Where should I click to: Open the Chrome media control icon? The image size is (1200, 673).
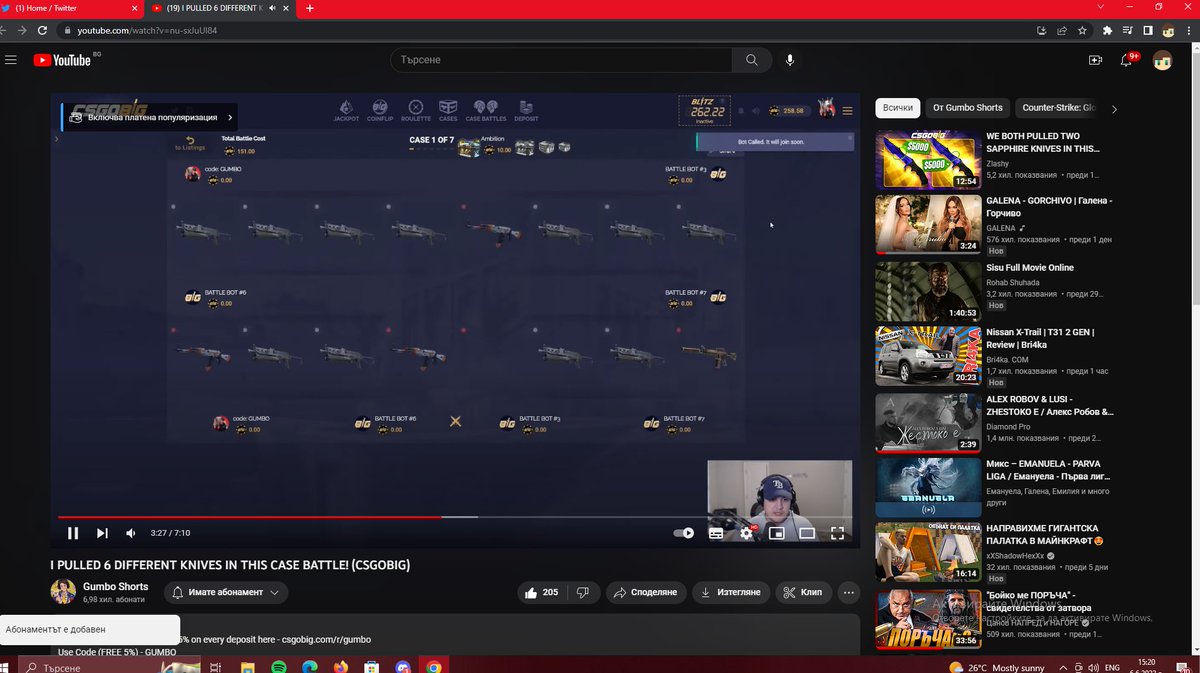pyautogui.click(x=1127, y=30)
